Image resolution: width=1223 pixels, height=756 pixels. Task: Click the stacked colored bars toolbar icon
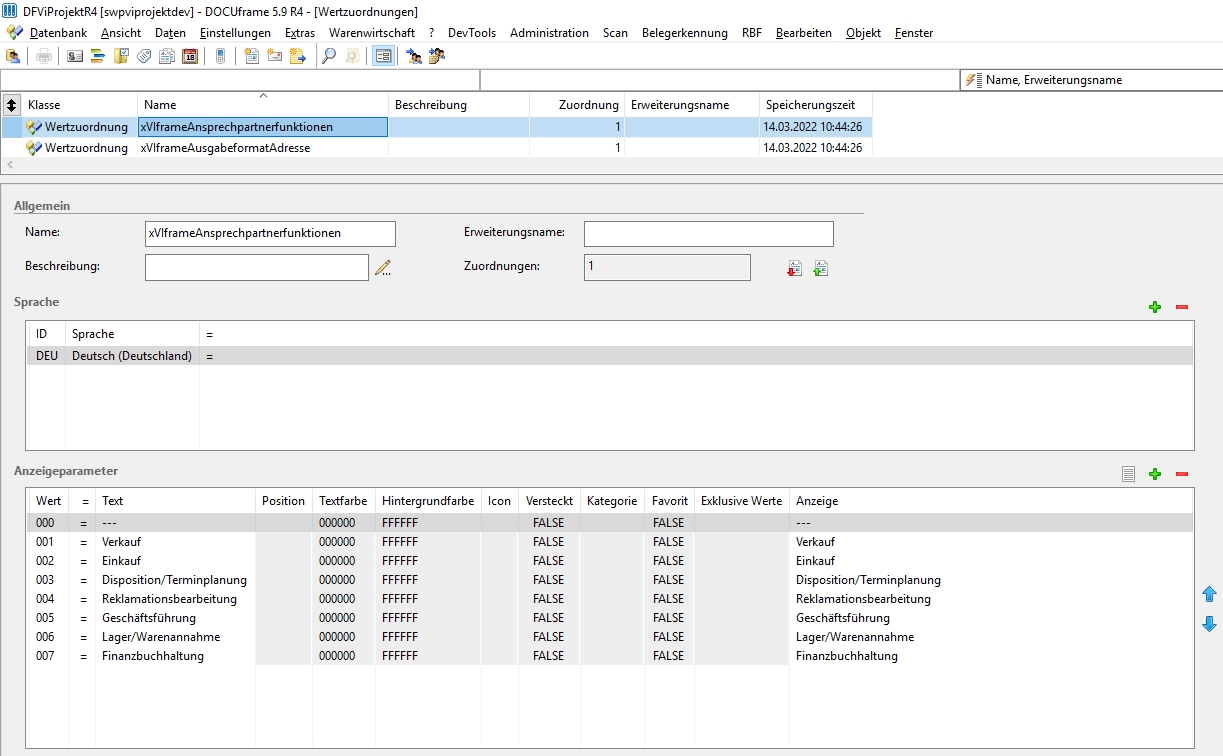pos(98,56)
